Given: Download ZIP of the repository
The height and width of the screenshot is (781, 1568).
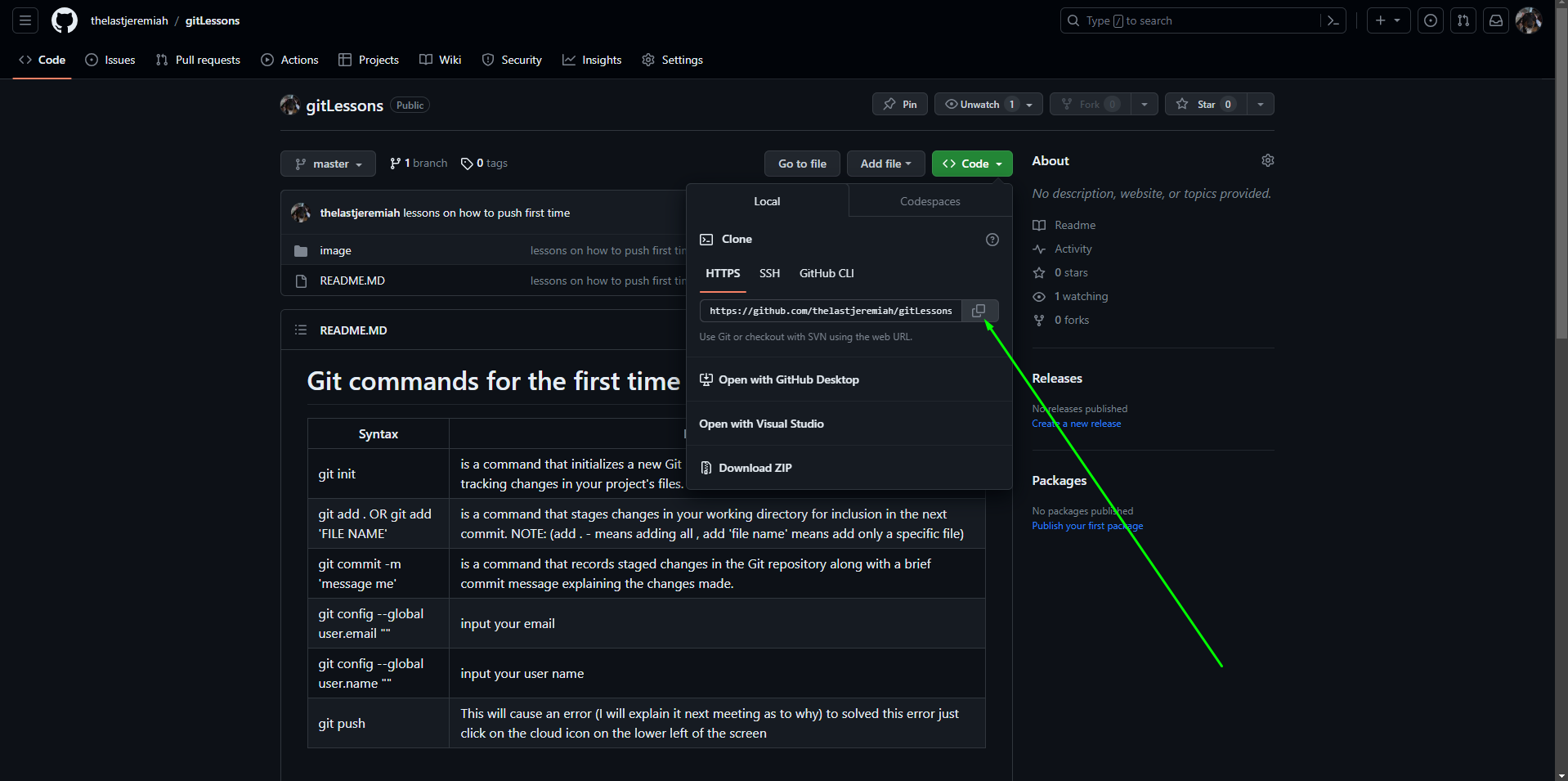Looking at the screenshot, I should coord(746,468).
